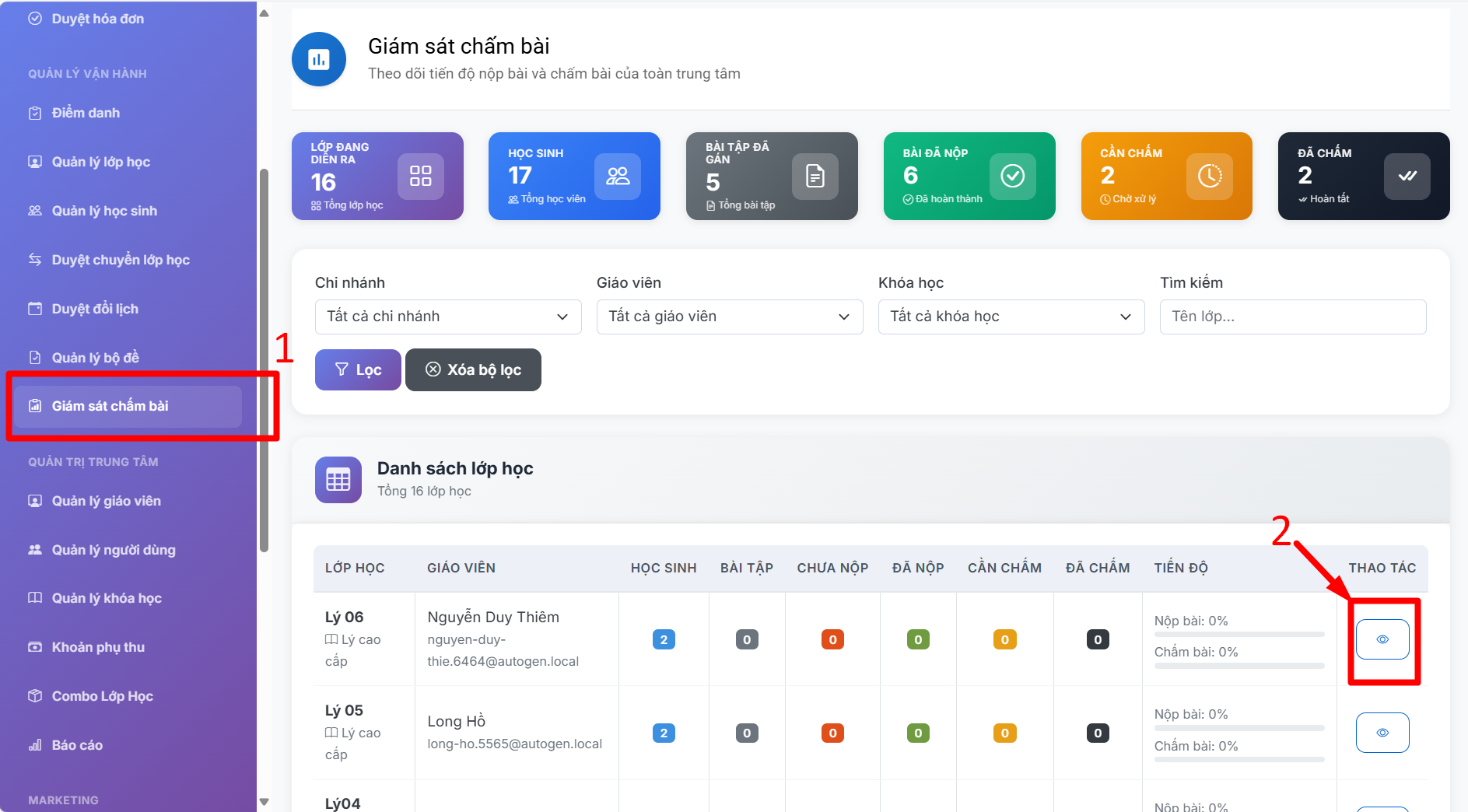Click the document icon in Bài tập đã gán card
This screenshot has height=812, width=1468.
[x=815, y=176]
